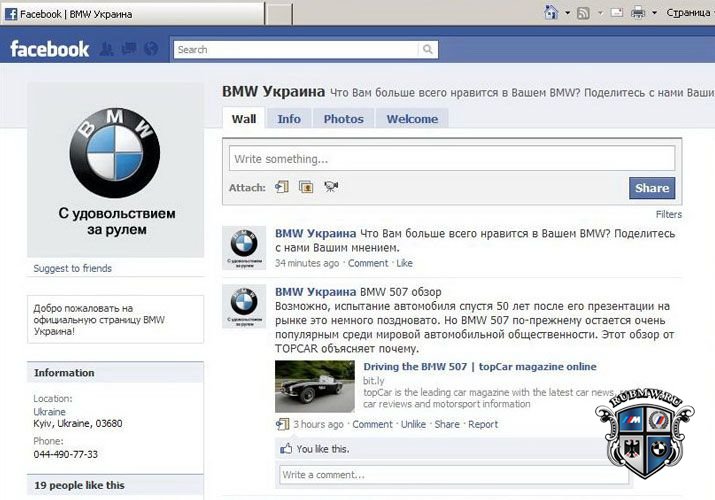This screenshot has width=715, height=500.
Task: Switch to the Welcome tab
Action: 412,119
